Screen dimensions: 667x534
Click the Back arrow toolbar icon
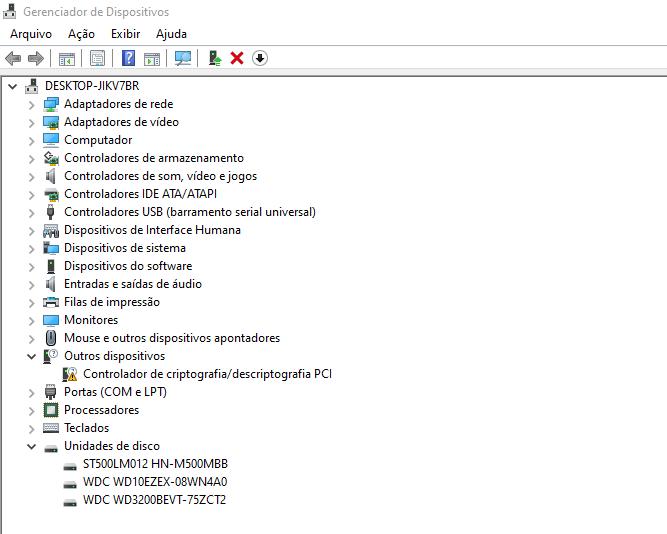tap(13, 58)
